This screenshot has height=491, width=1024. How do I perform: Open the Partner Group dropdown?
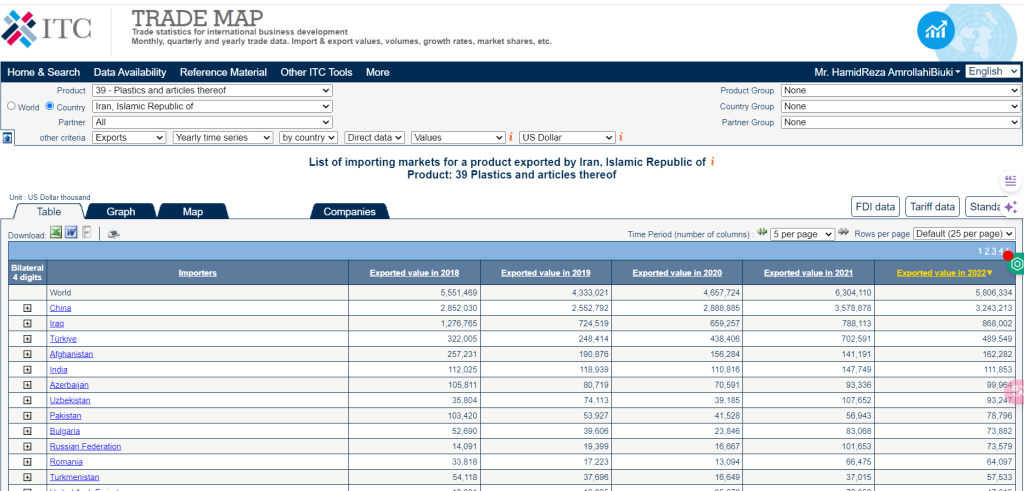[x=901, y=122]
